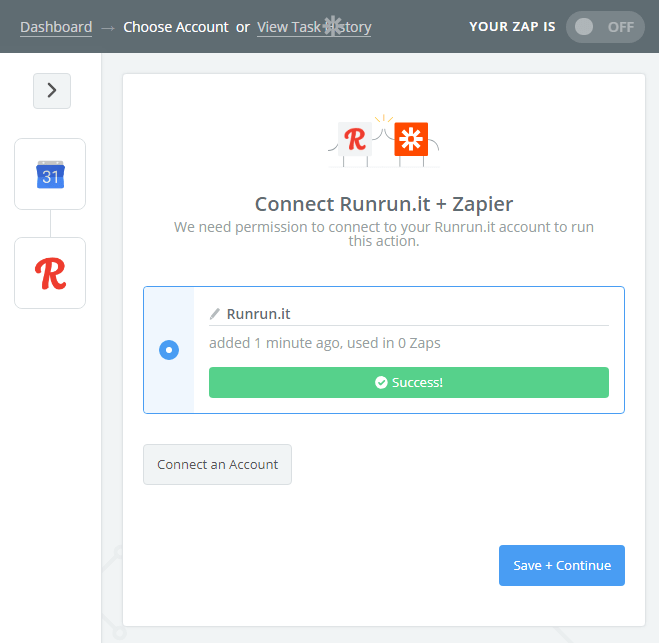Click the Runrun.it logo in header illustration

point(353,140)
